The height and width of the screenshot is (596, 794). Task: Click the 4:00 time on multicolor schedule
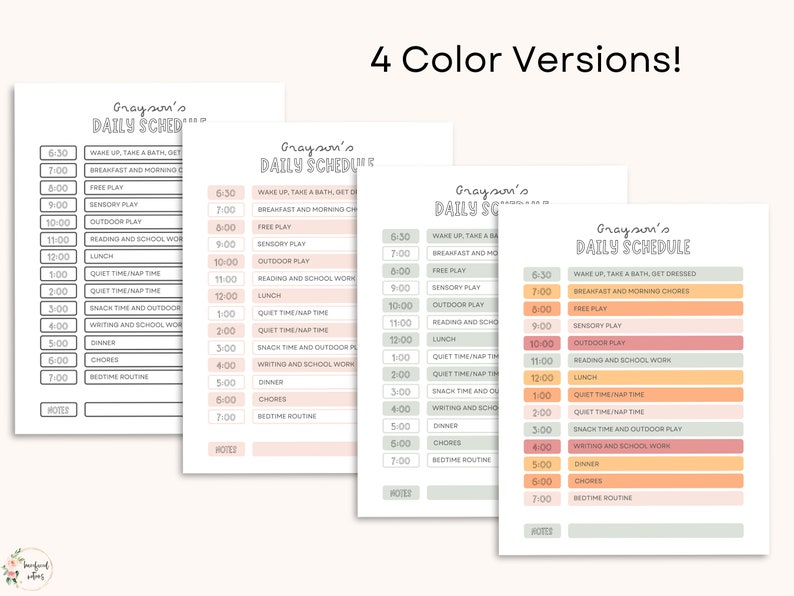pyautogui.click(x=542, y=447)
